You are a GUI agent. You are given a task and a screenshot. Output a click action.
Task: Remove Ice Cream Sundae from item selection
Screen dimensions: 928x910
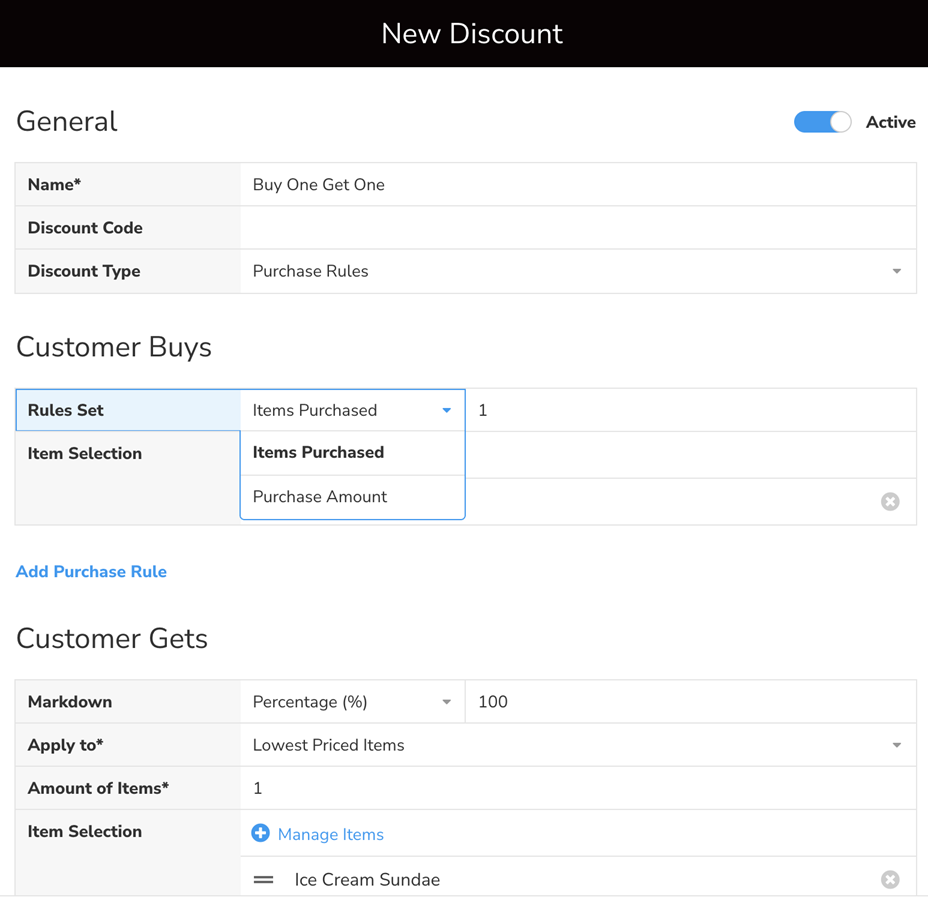[x=890, y=880]
